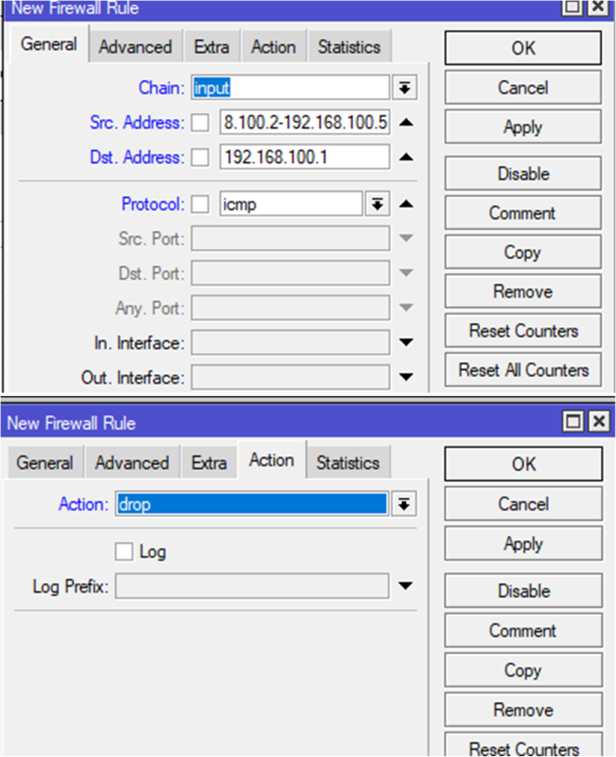The width and height of the screenshot is (616, 757).
Task: Click Disable in the bottom dialog
Action: point(523,591)
